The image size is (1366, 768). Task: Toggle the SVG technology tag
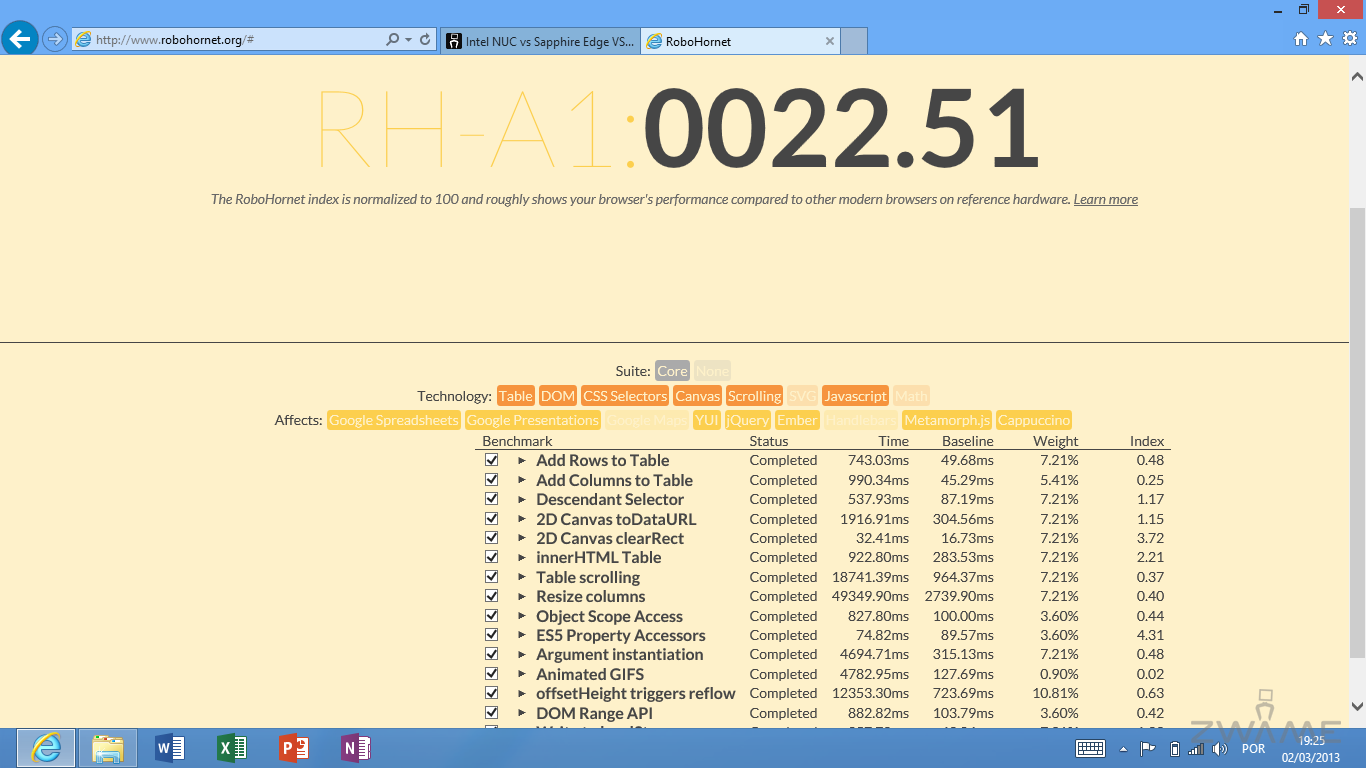pos(802,396)
